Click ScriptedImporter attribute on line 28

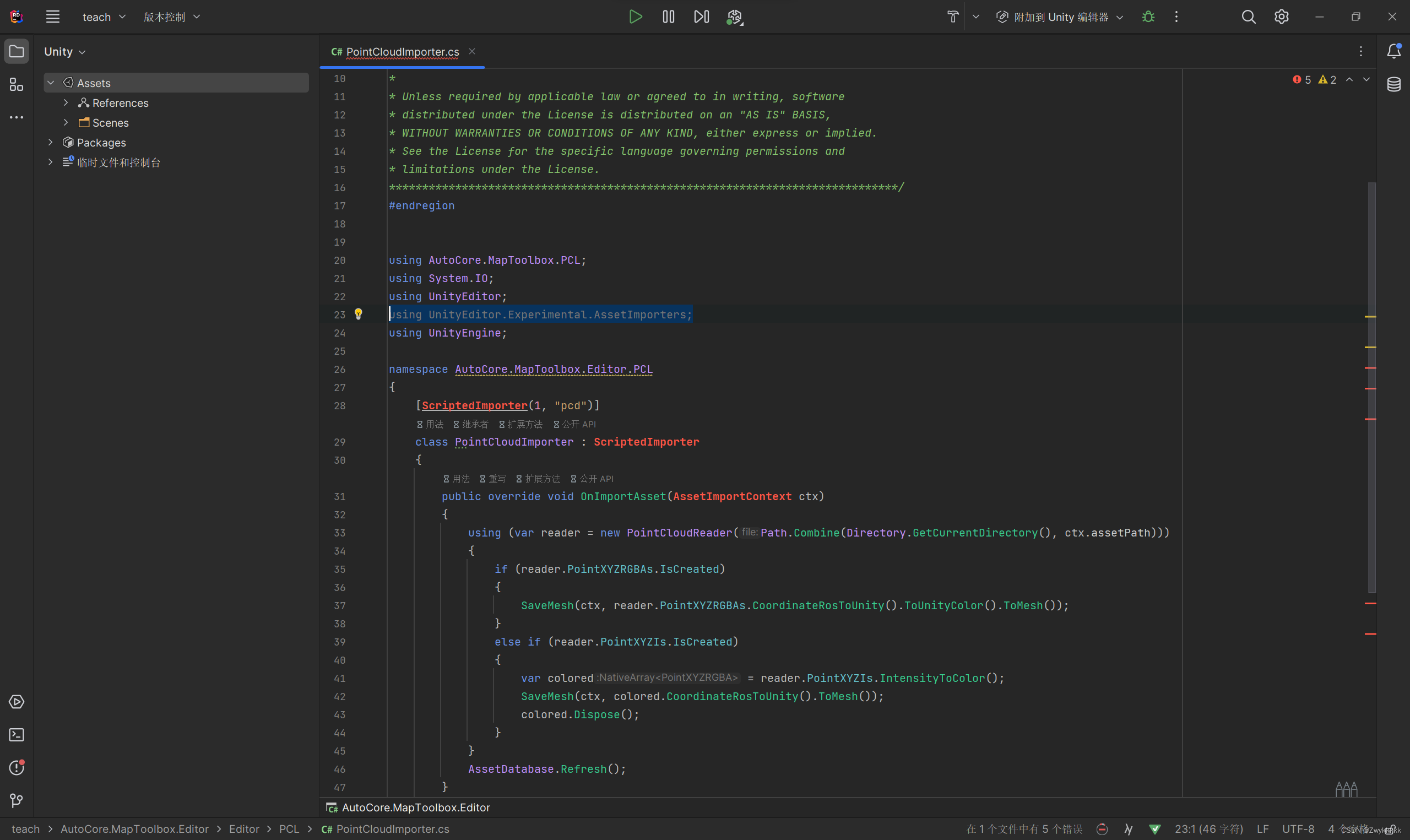pos(475,405)
